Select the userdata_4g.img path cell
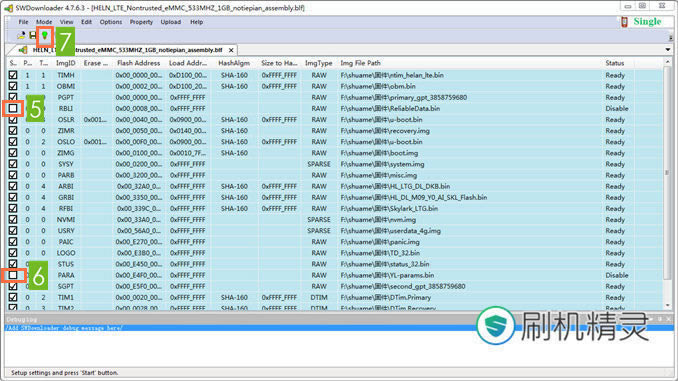 [x=390, y=231]
